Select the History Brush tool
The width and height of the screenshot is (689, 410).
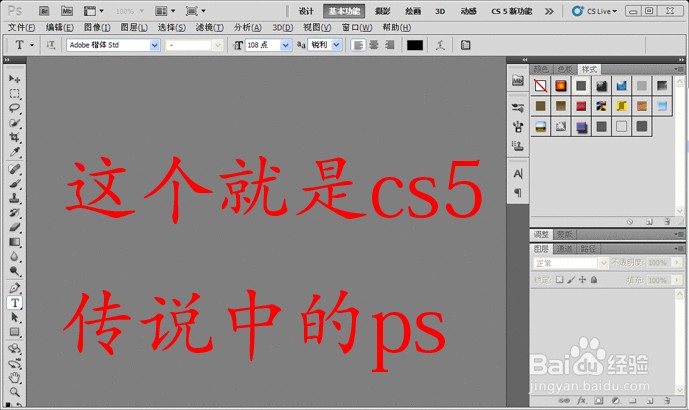(x=15, y=213)
